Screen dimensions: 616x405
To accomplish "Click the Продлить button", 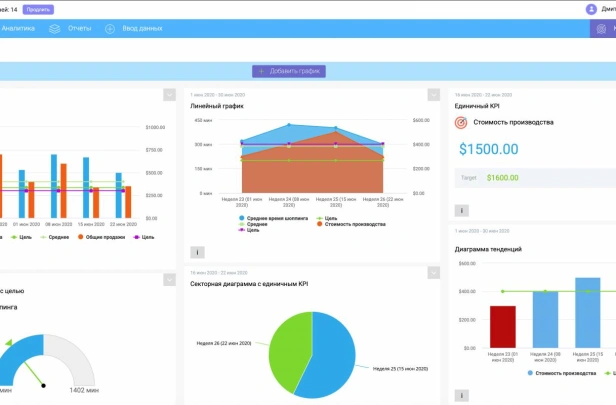I will [38, 9].
